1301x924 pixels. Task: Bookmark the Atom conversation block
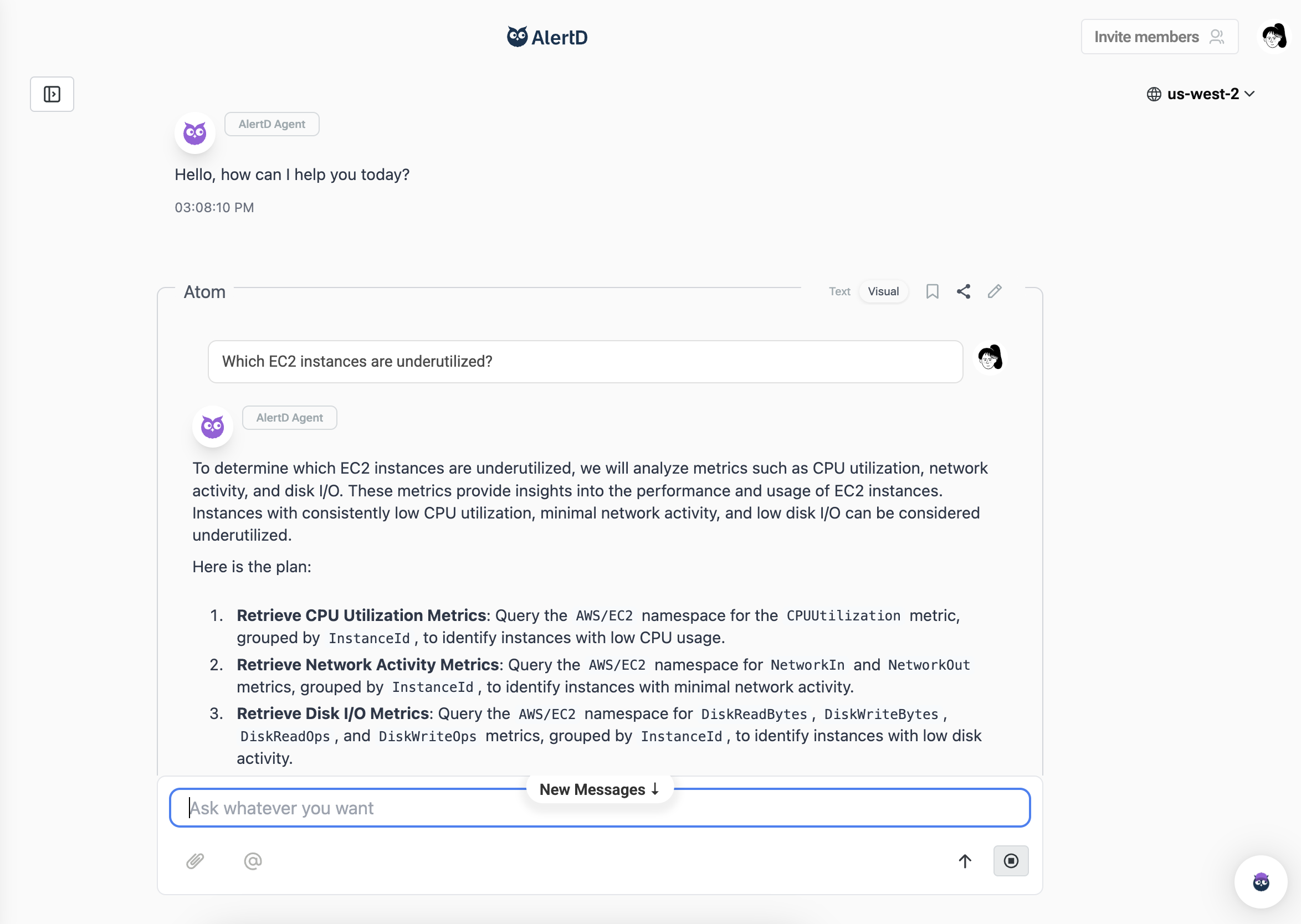932,291
